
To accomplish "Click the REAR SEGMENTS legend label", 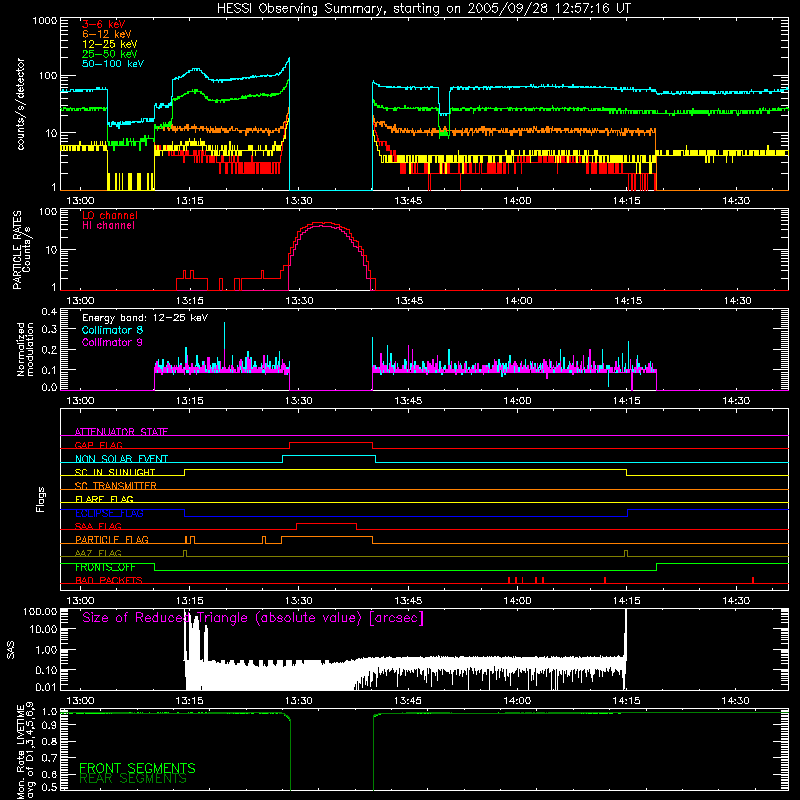I will [x=133, y=779].
